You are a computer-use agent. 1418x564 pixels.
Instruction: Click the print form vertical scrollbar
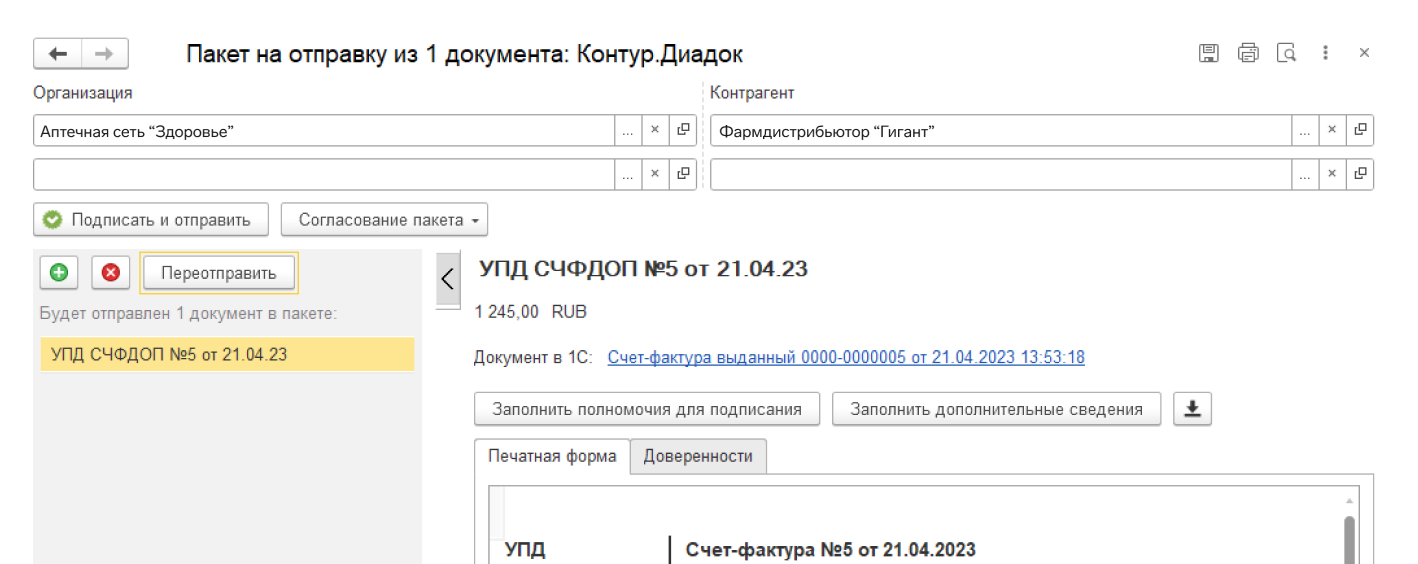click(x=1349, y=538)
